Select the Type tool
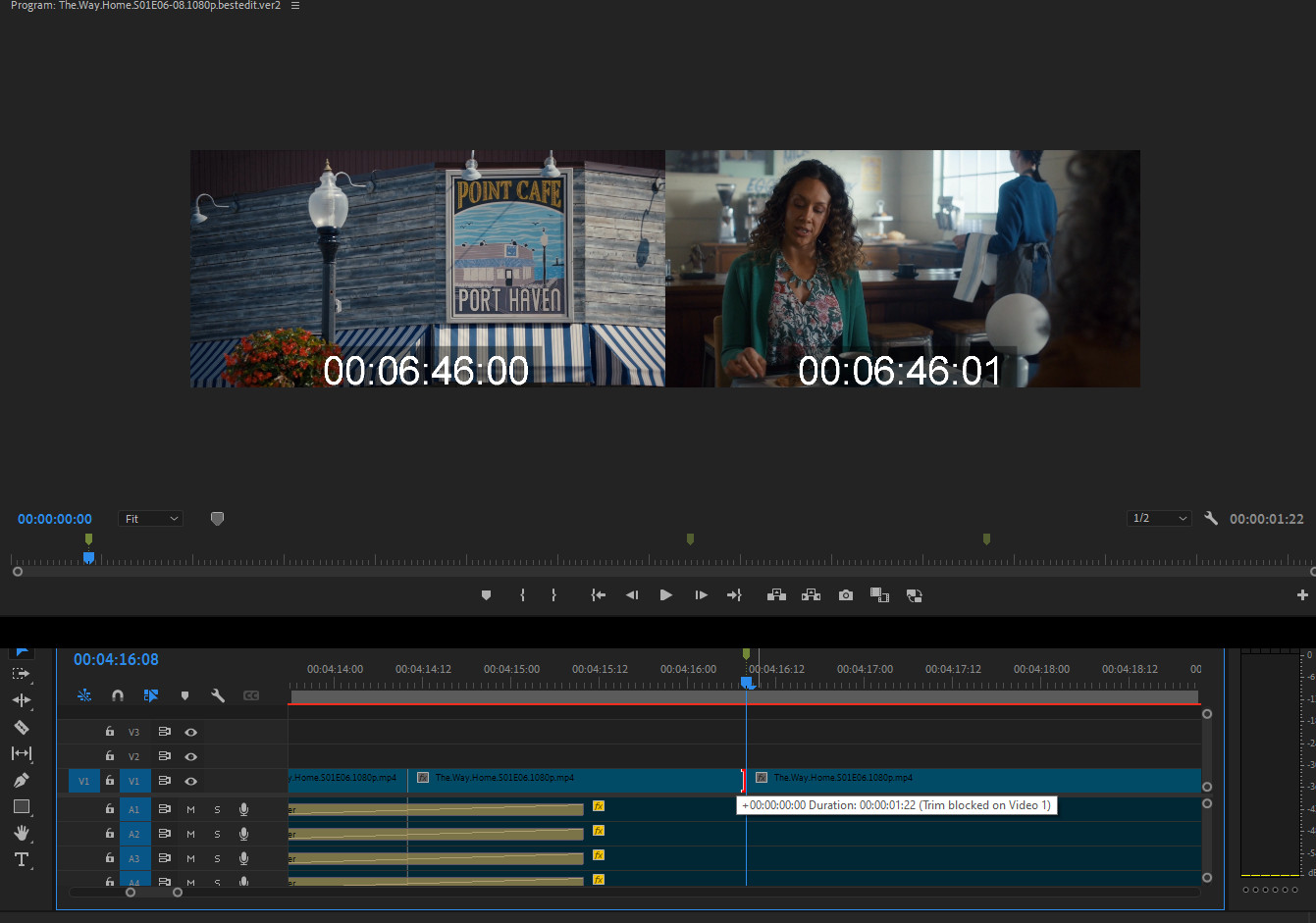The width and height of the screenshot is (1316, 923). click(x=21, y=859)
